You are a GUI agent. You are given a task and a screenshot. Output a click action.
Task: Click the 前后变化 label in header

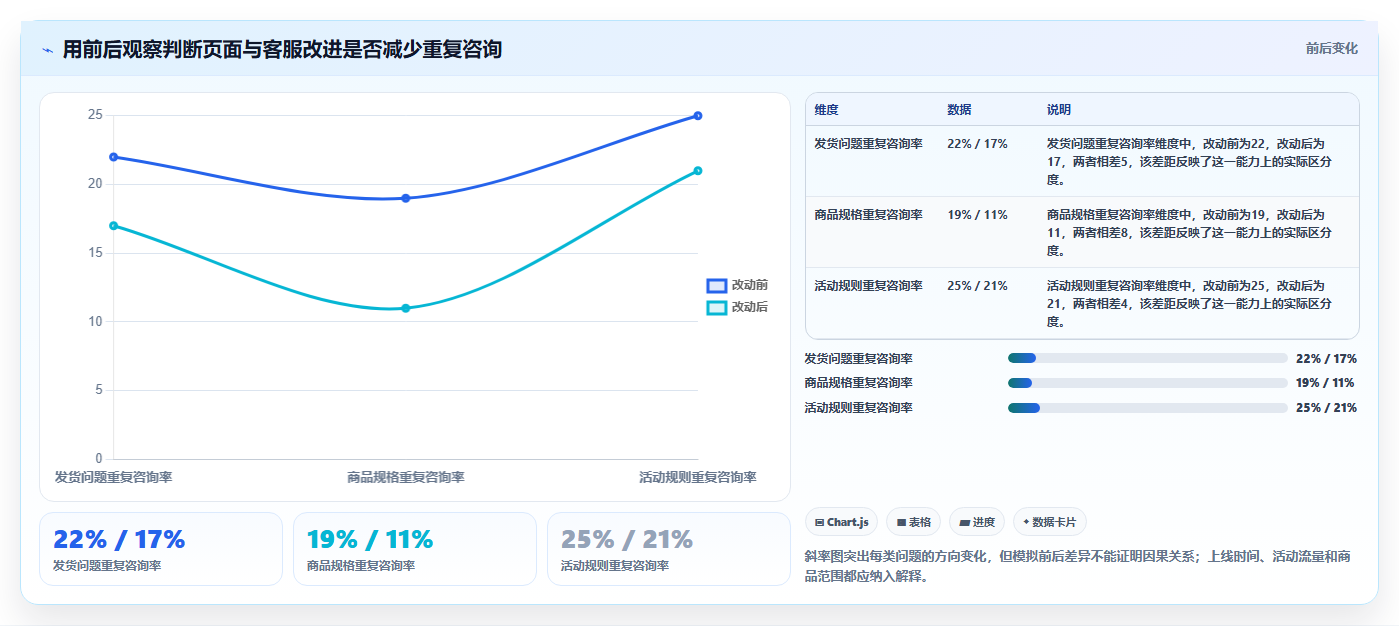(x=1331, y=48)
